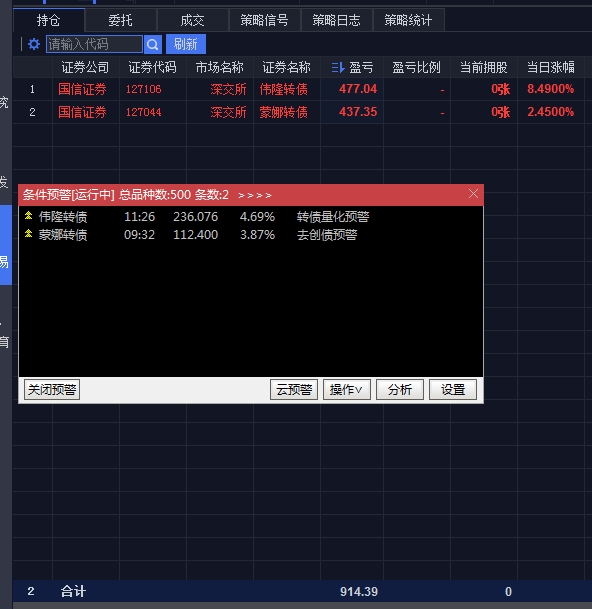Click the 关闭预警 button
This screenshot has height=609, width=592.
52,390
